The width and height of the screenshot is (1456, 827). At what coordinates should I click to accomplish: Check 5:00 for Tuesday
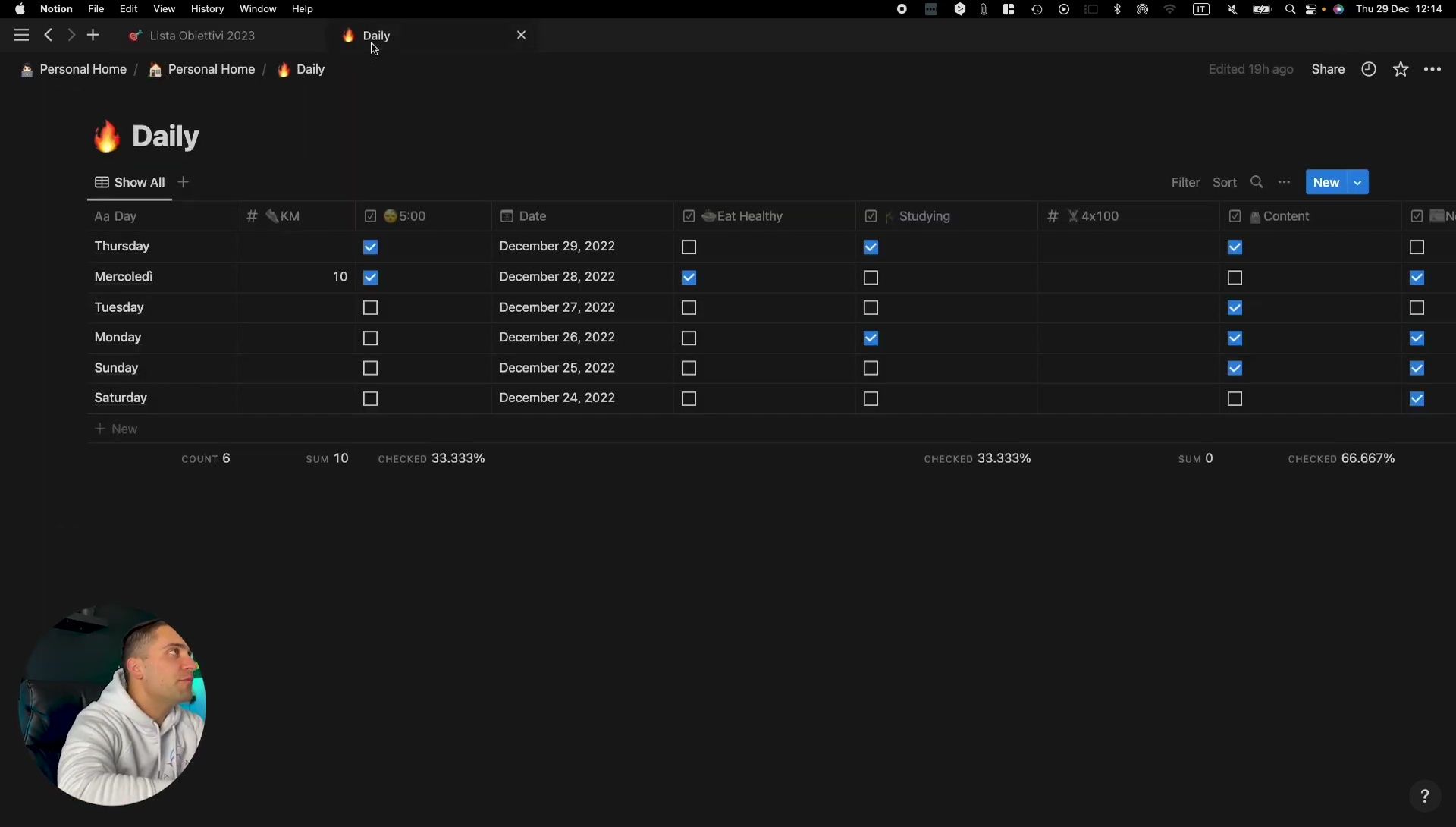[370, 308]
